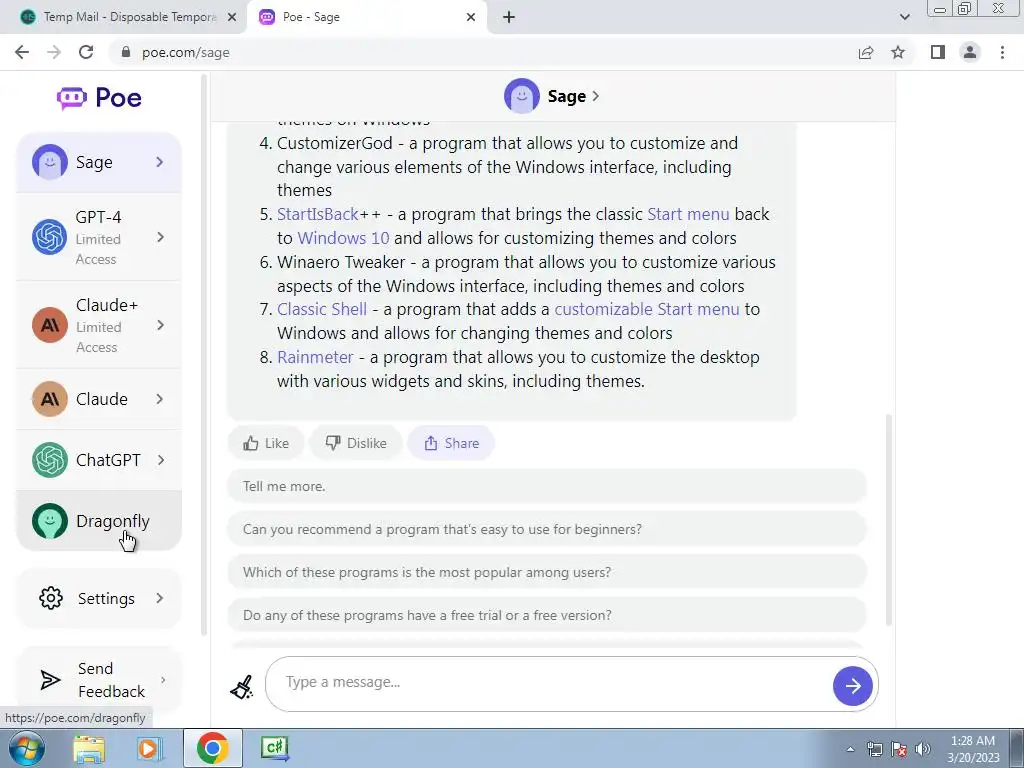
Task: Open the Windows 10 link
Action: pos(343,238)
